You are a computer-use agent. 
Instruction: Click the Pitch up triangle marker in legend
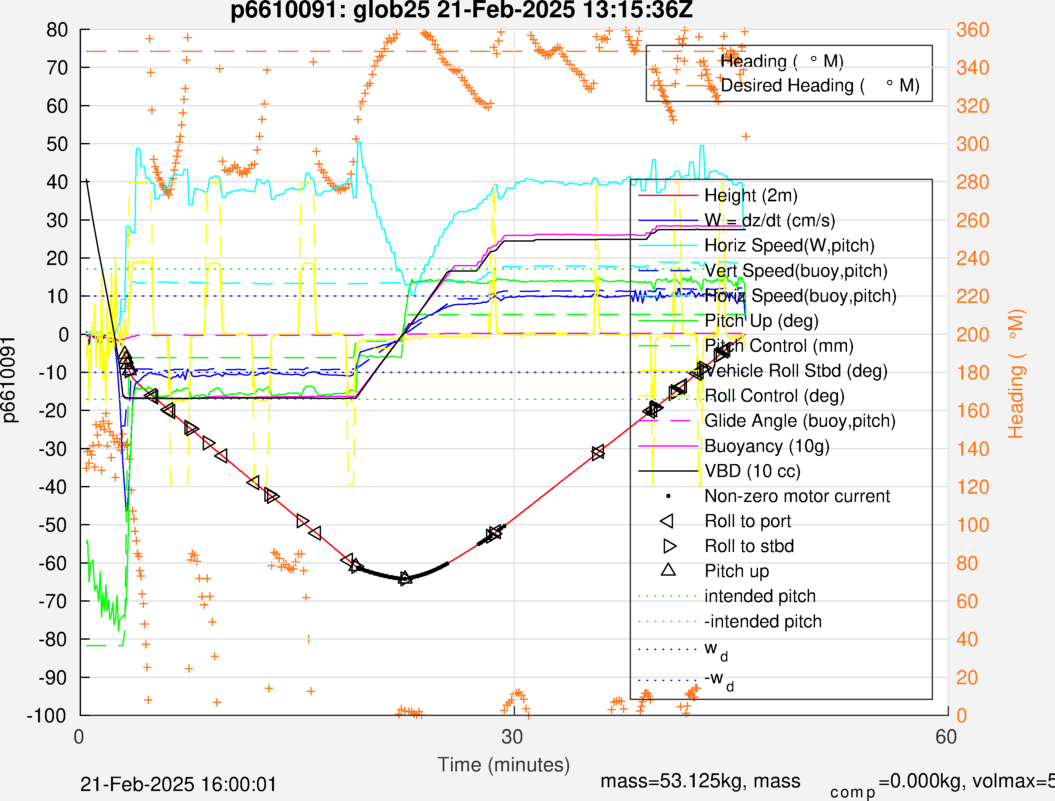point(668,569)
